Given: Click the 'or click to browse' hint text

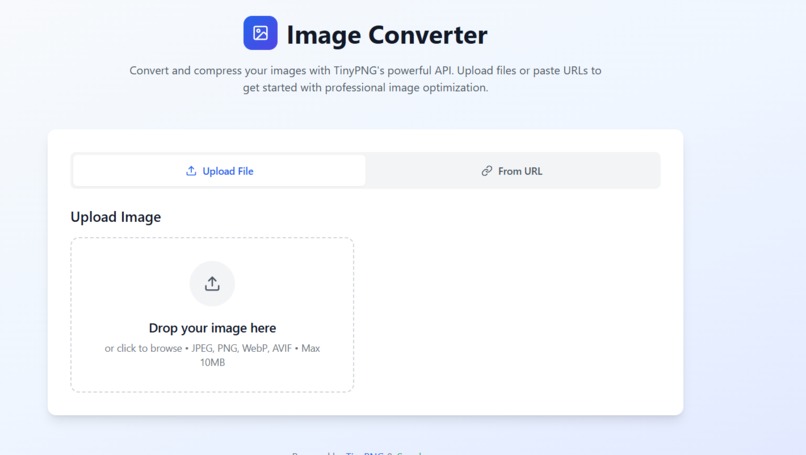Looking at the screenshot, I should (x=212, y=355).
